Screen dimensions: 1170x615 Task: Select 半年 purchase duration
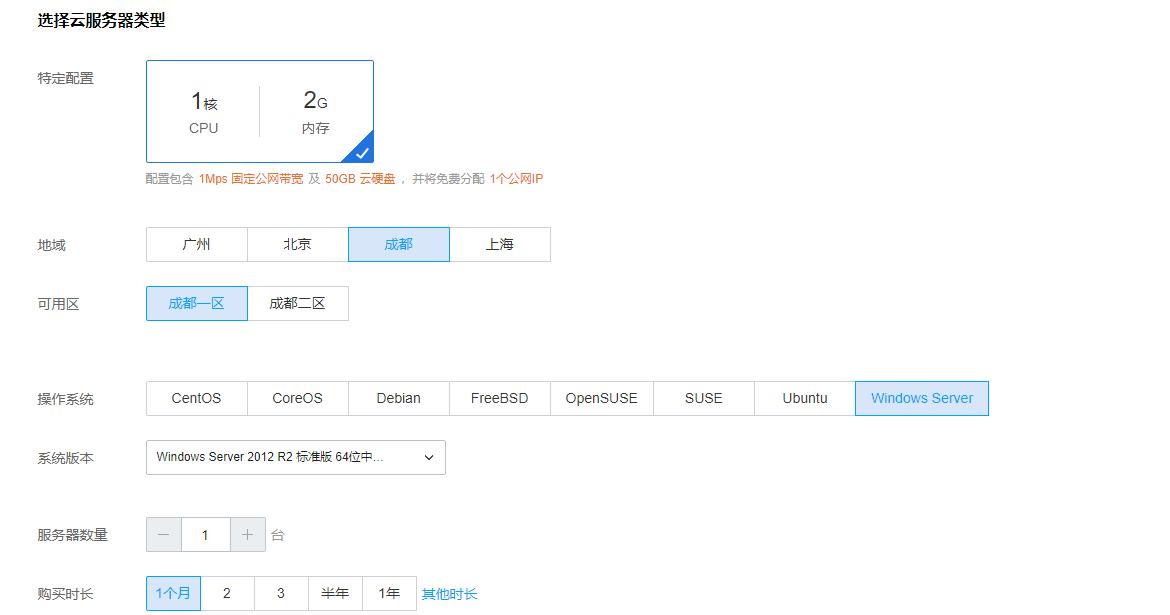(335, 593)
